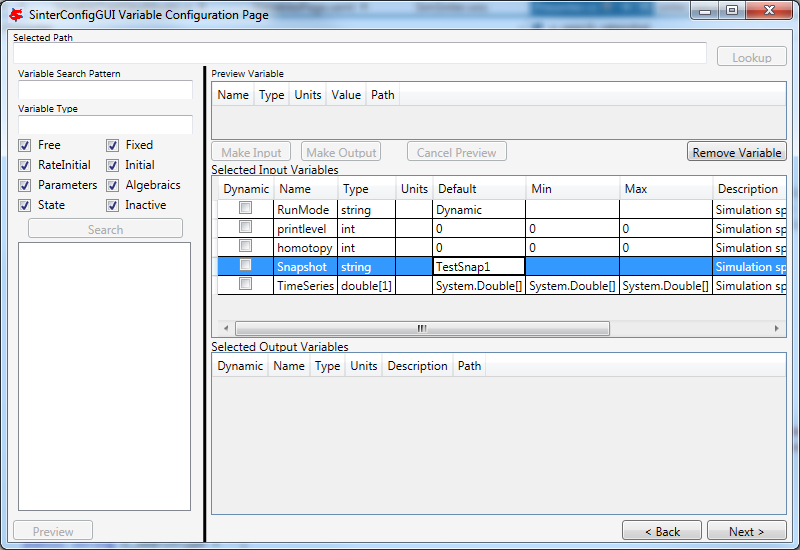Screen dimensions: 800x550
Task: Click the input table Max column header
Action: [666, 189]
